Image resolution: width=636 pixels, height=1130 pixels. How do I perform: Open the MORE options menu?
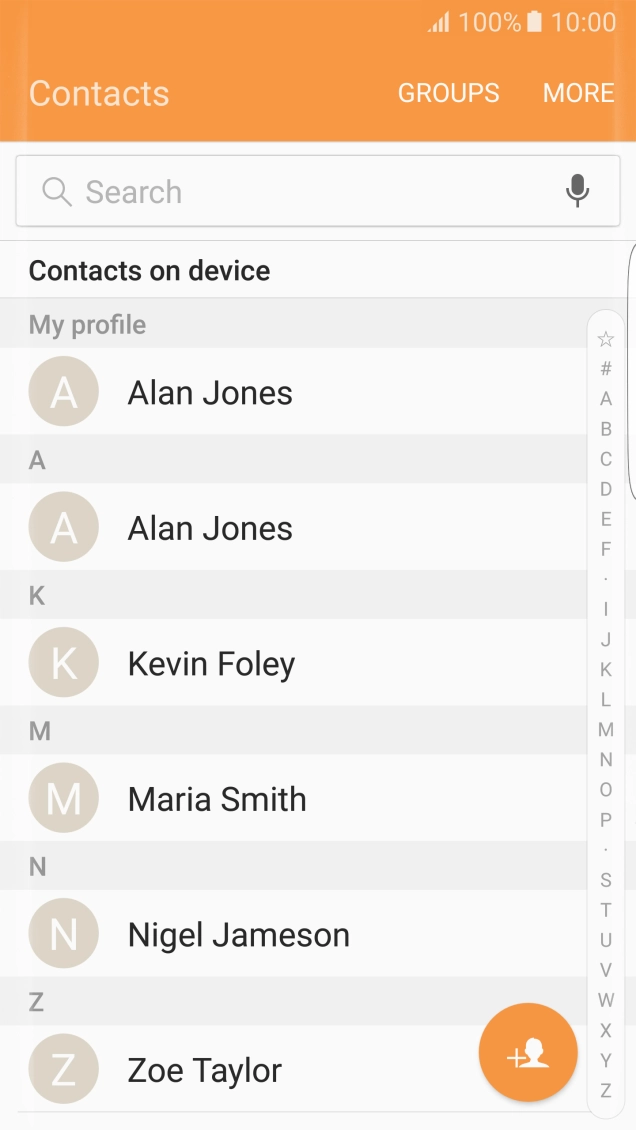(x=579, y=93)
